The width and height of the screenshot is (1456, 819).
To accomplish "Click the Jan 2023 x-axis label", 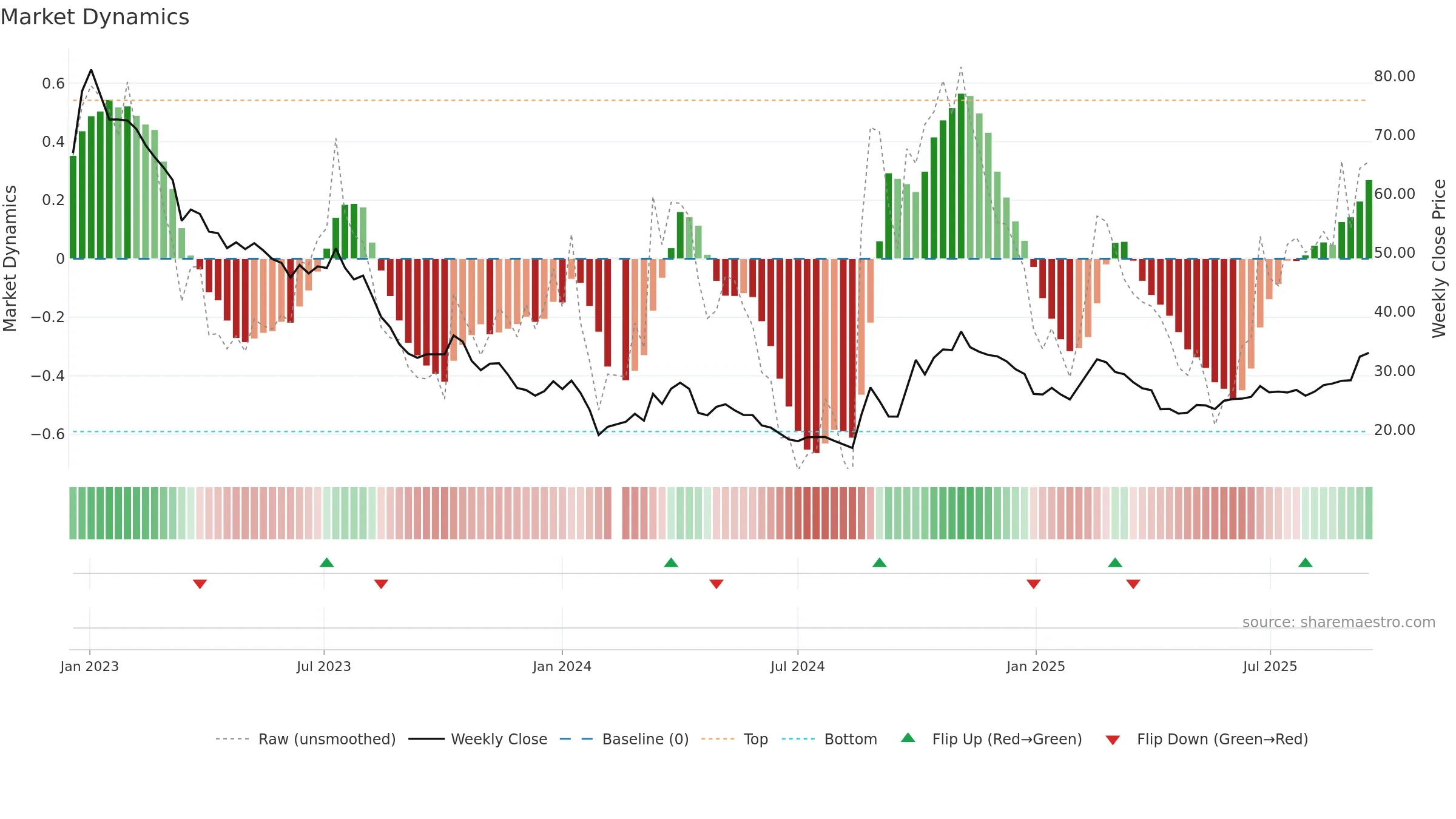I will [90, 666].
